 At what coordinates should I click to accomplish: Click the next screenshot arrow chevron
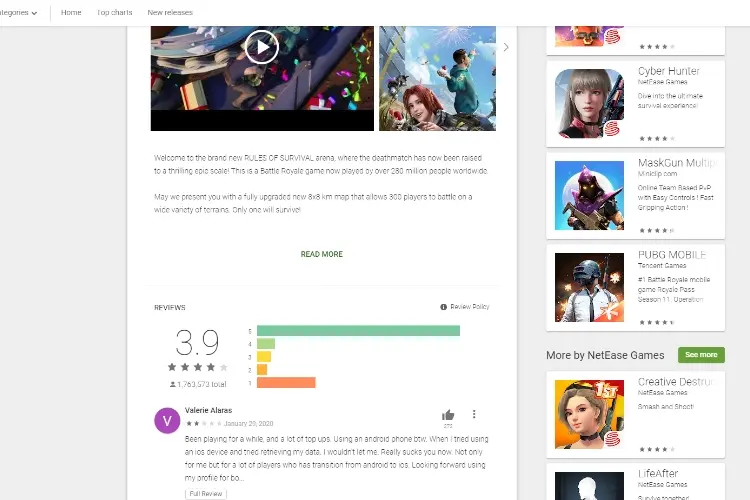tap(506, 47)
